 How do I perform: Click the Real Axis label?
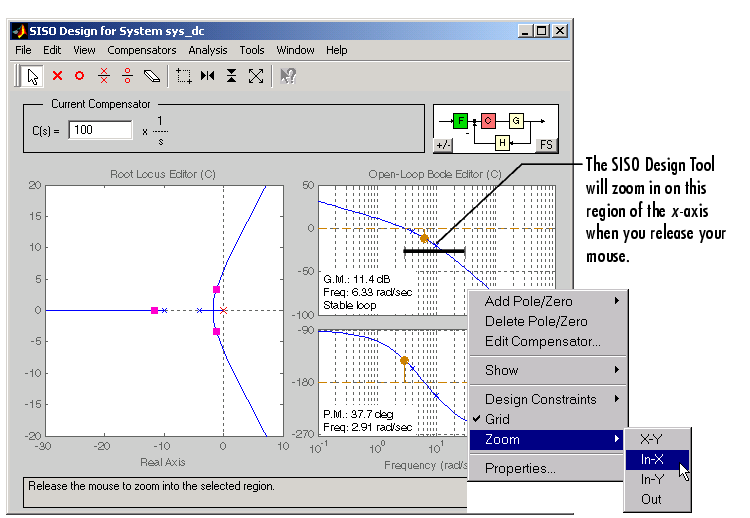pyautogui.click(x=163, y=463)
